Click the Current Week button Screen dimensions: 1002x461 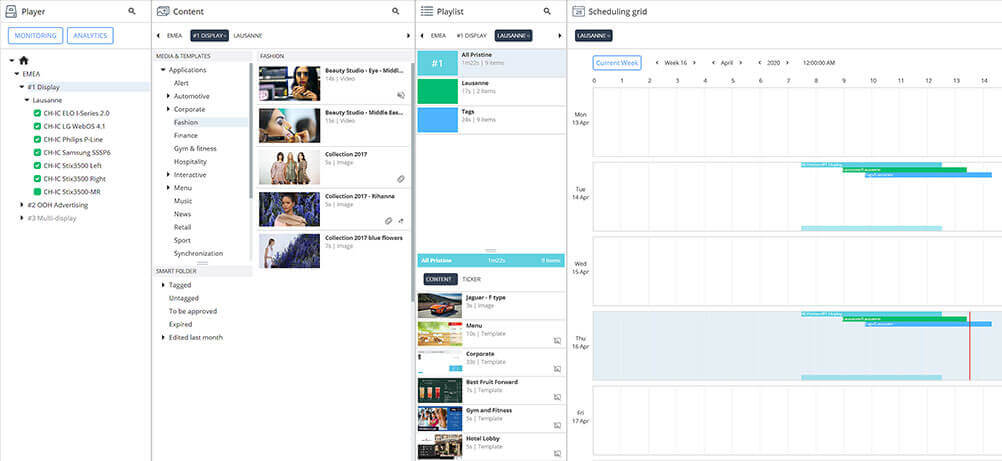pos(617,62)
